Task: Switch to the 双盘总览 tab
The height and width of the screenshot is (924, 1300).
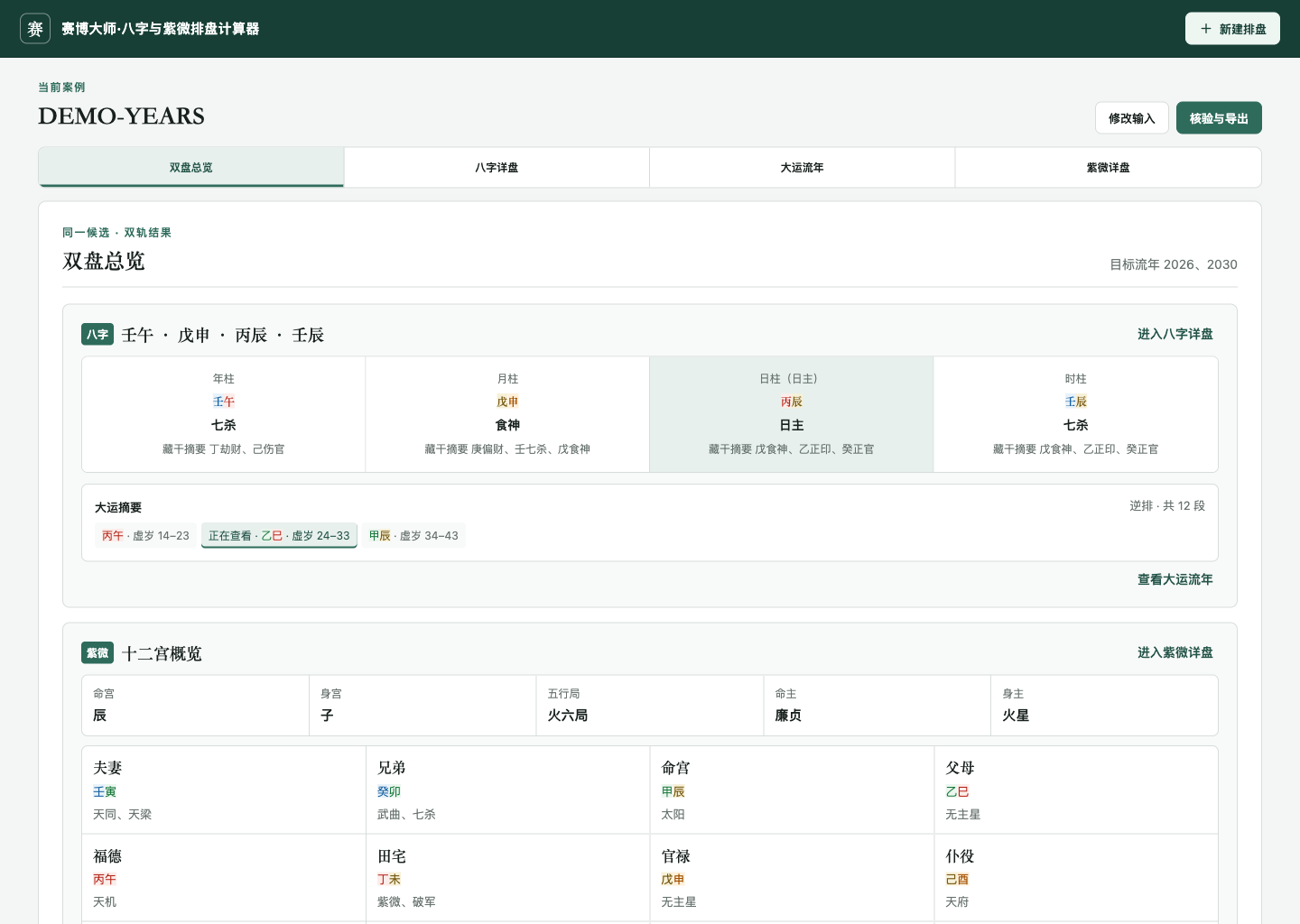Action: tap(191, 168)
